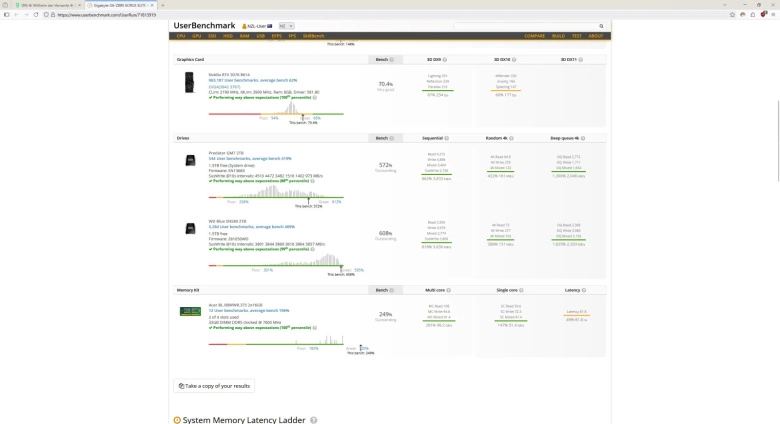Click help icon beside Graphics Card Bench header
The image size is (780, 424).
[391, 60]
